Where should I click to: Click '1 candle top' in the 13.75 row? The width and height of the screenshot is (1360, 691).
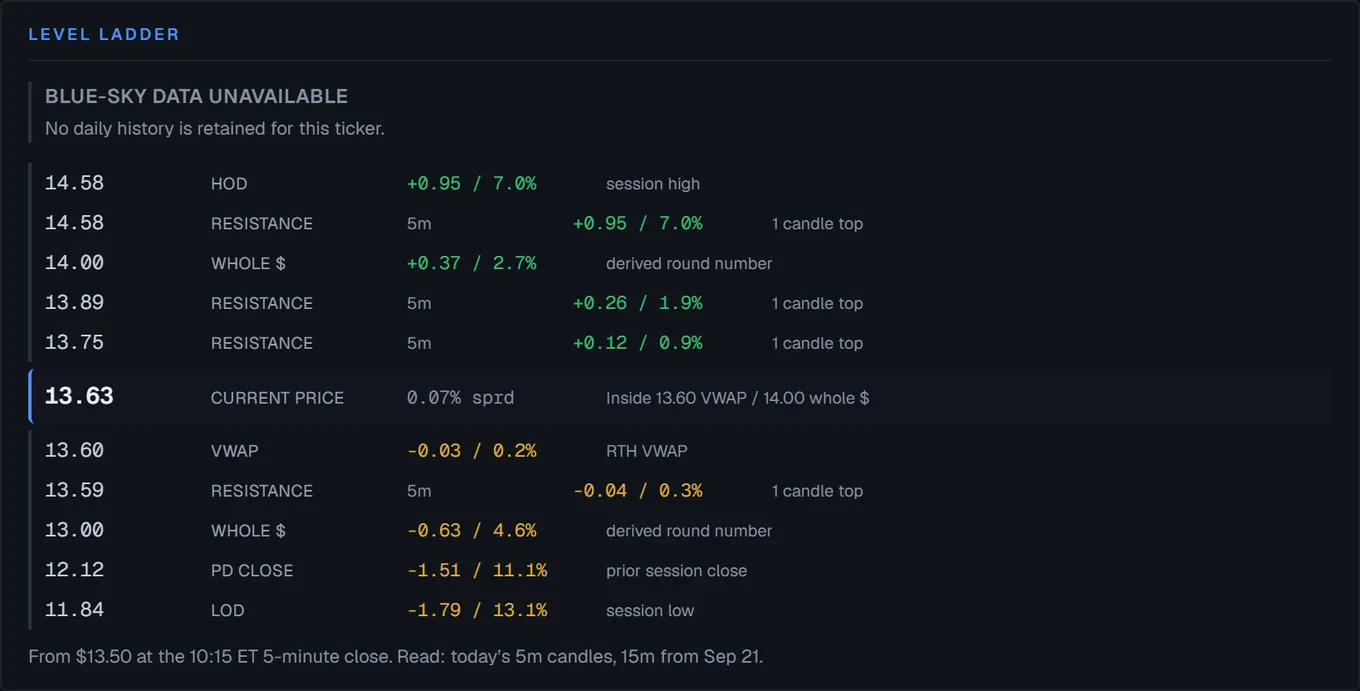point(817,344)
